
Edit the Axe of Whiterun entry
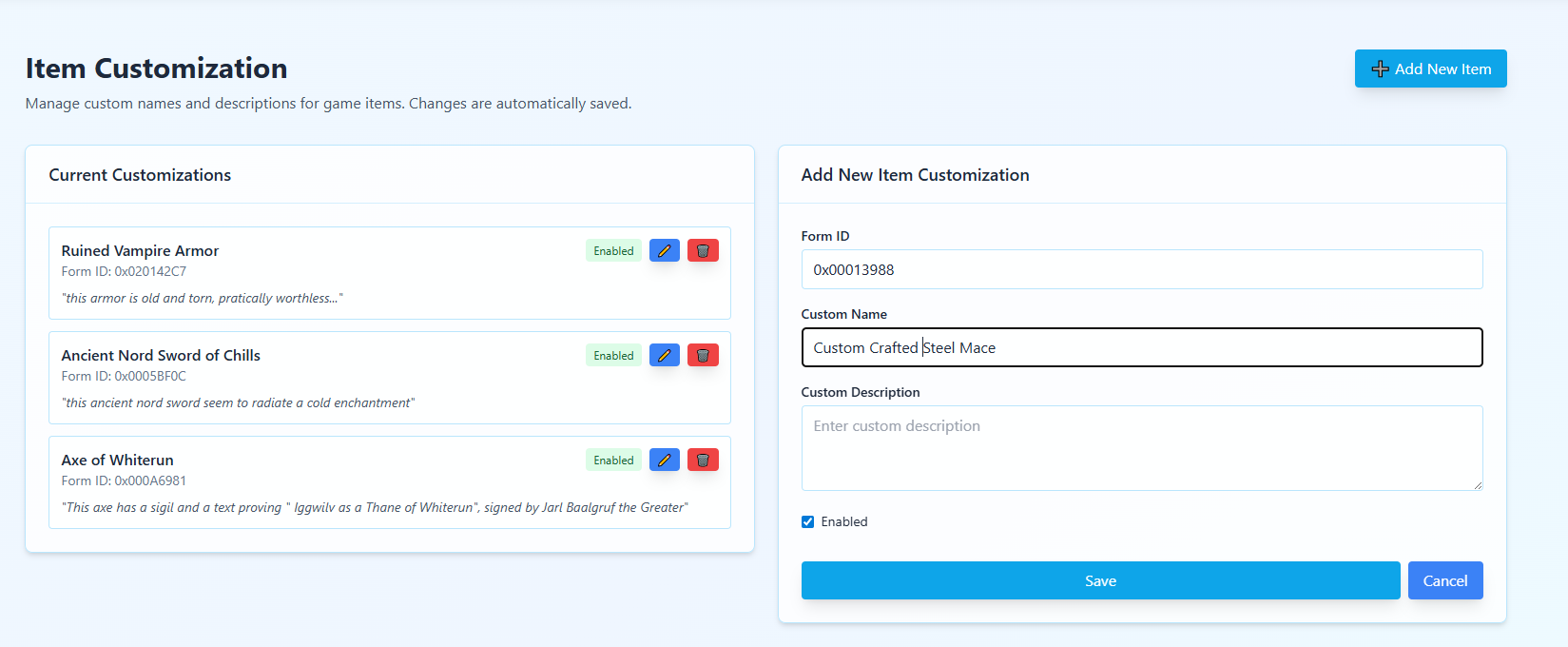(665, 461)
